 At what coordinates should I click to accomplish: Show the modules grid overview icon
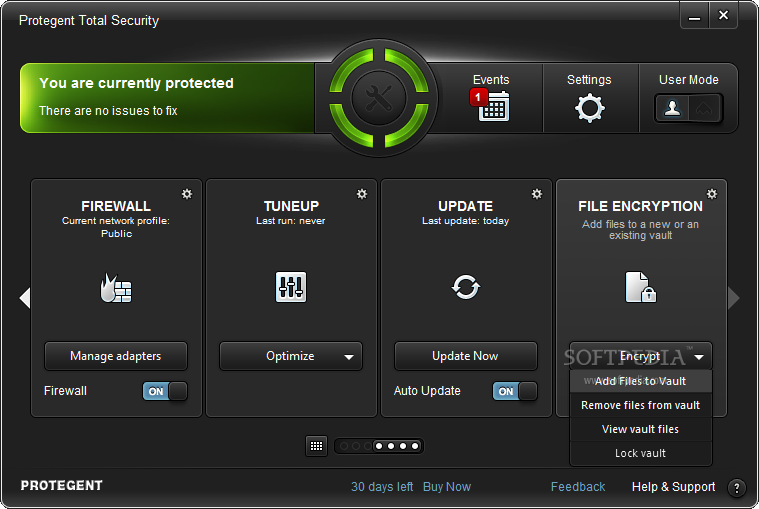(x=317, y=446)
